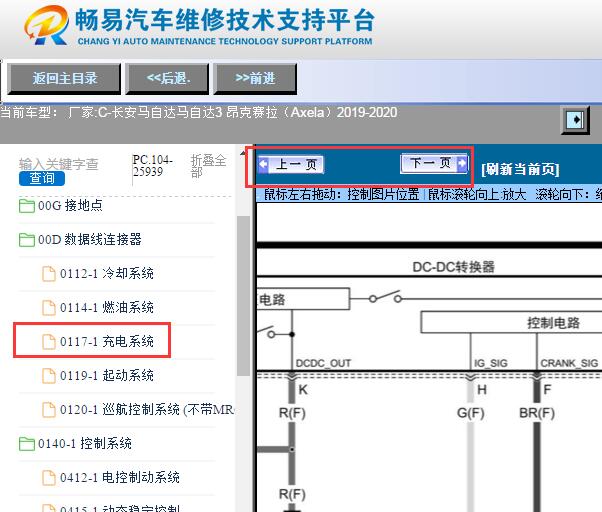The width and height of the screenshot is (602, 512).
Task: Click the blue 查询 search button
Action: pyautogui.click(x=42, y=178)
